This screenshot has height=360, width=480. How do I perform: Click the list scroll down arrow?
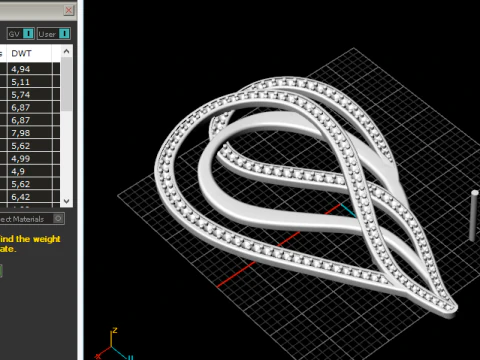(66, 201)
